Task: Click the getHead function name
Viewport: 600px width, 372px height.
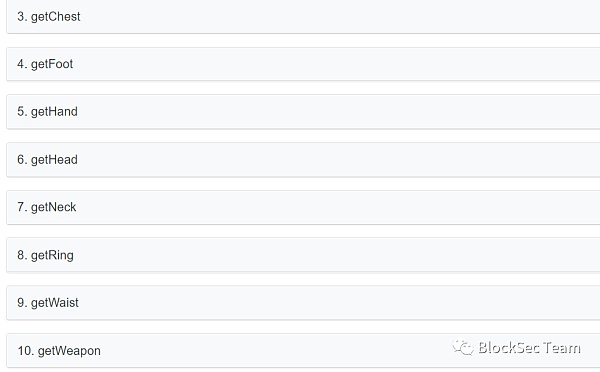Action: [54, 160]
